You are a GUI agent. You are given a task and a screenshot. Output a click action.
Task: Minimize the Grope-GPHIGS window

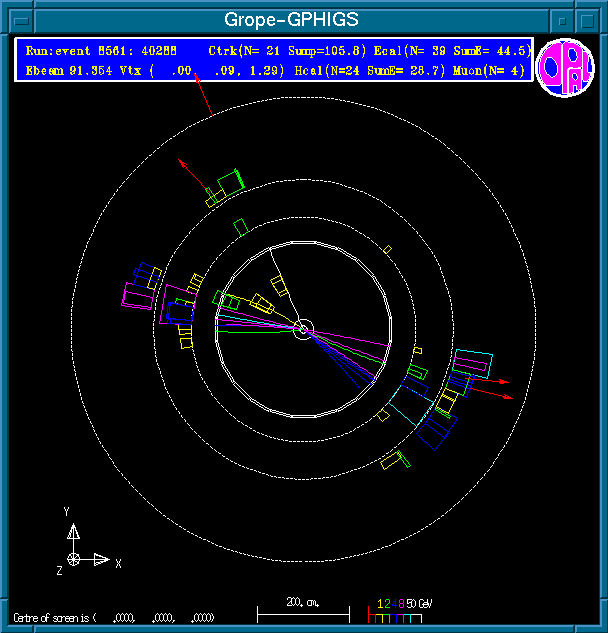tap(565, 20)
